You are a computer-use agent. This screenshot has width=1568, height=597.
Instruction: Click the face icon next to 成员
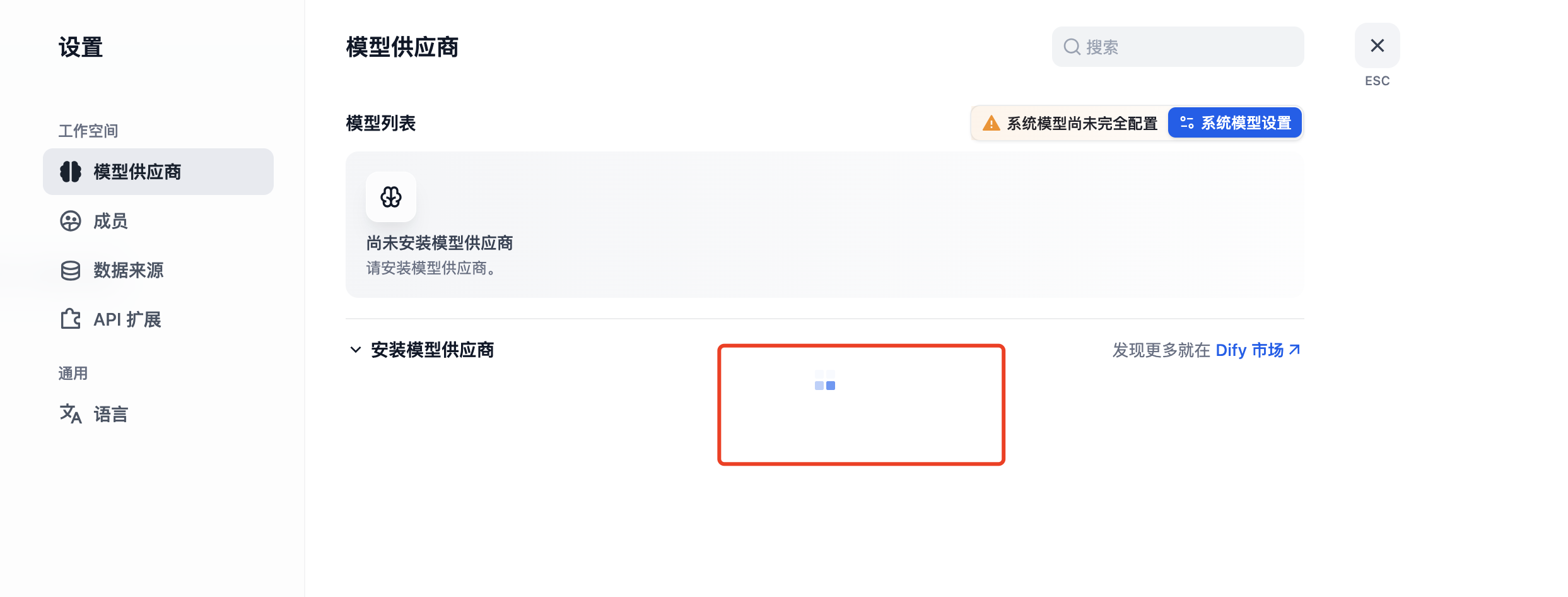(71, 221)
